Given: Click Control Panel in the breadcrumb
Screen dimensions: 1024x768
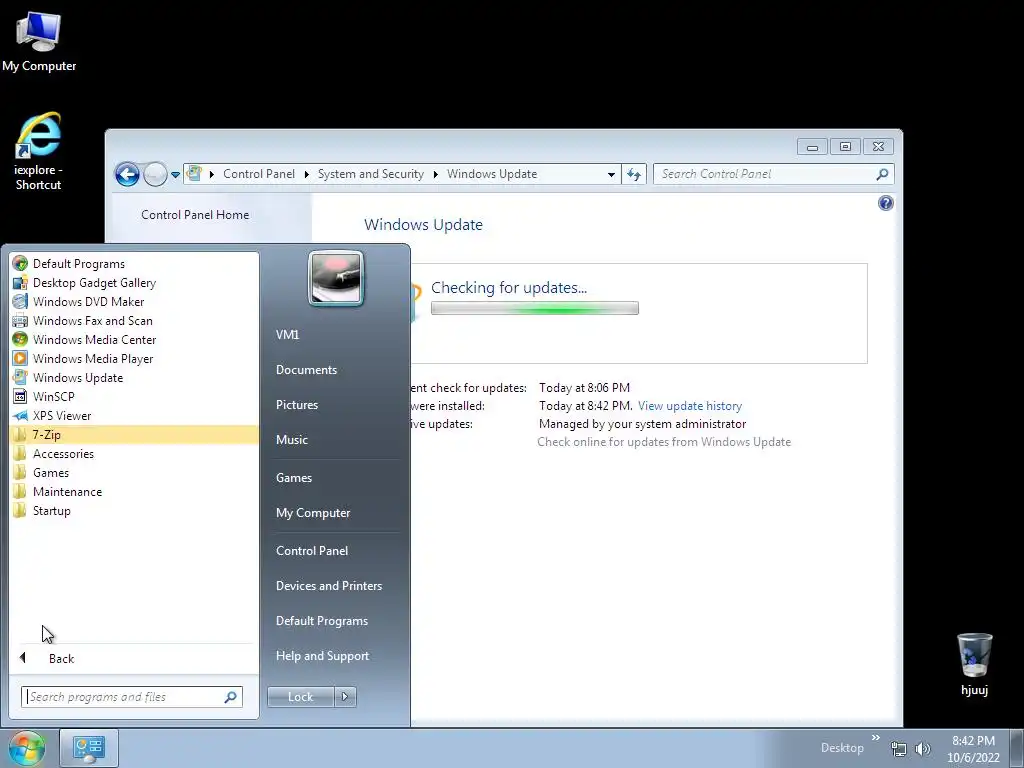Looking at the screenshot, I should pos(259,174).
